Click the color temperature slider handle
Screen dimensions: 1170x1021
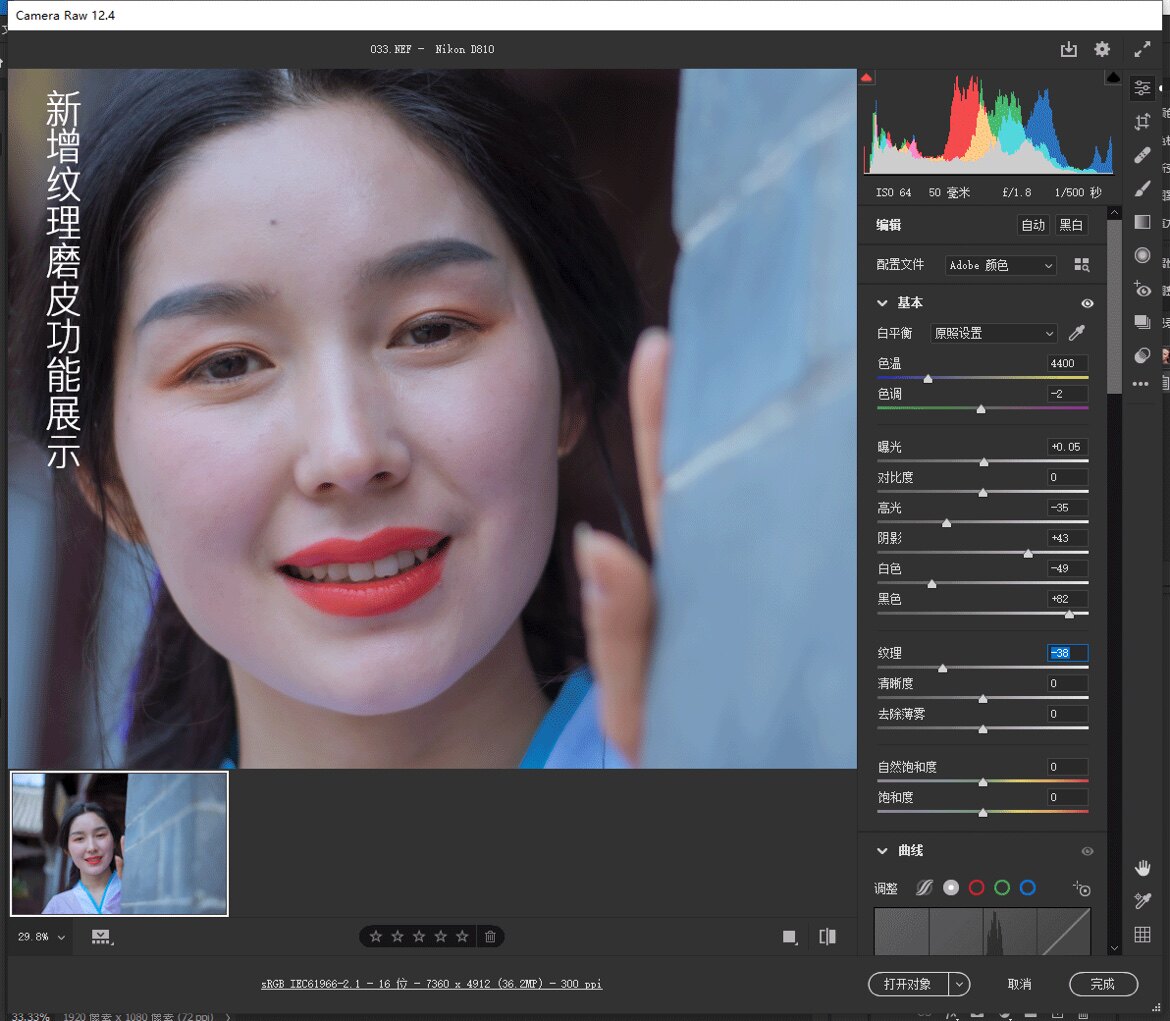point(928,379)
